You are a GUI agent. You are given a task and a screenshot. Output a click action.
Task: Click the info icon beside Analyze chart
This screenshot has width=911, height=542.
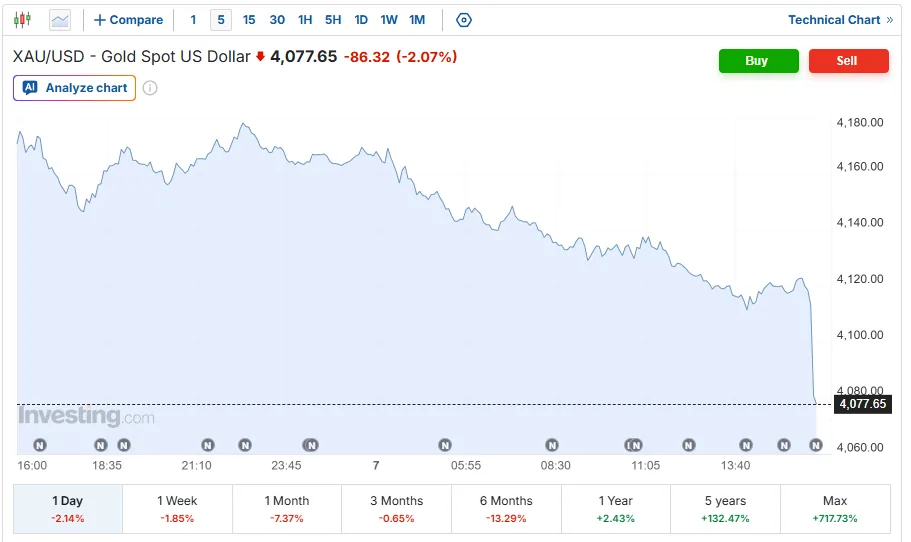150,88
